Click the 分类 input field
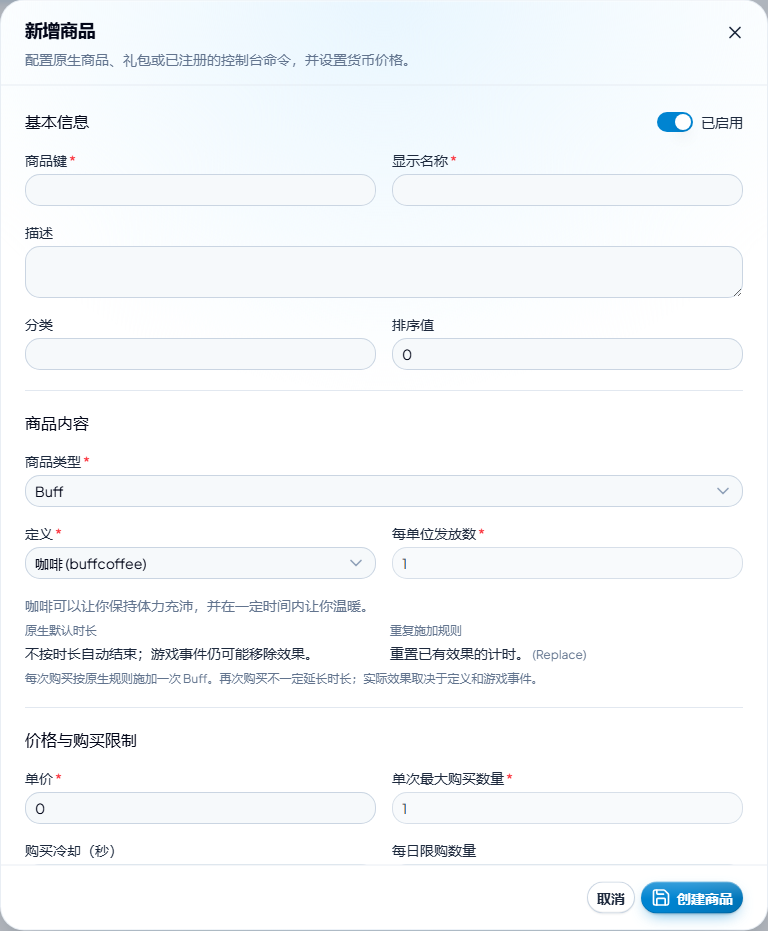Screen dimensions: 768x931 click(x=200, y=354)
